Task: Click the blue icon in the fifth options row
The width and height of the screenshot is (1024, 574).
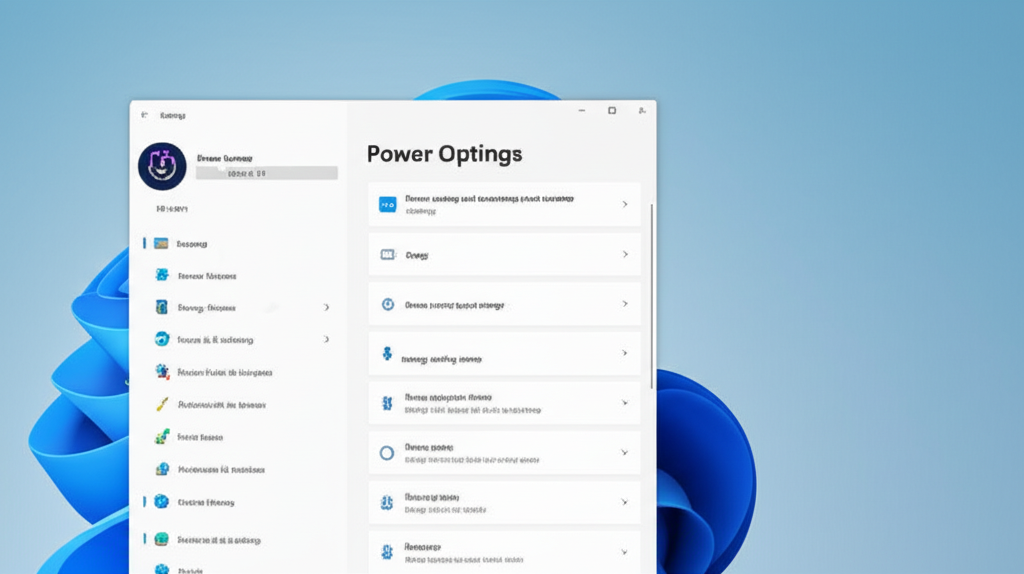Action: click(387, 403)
